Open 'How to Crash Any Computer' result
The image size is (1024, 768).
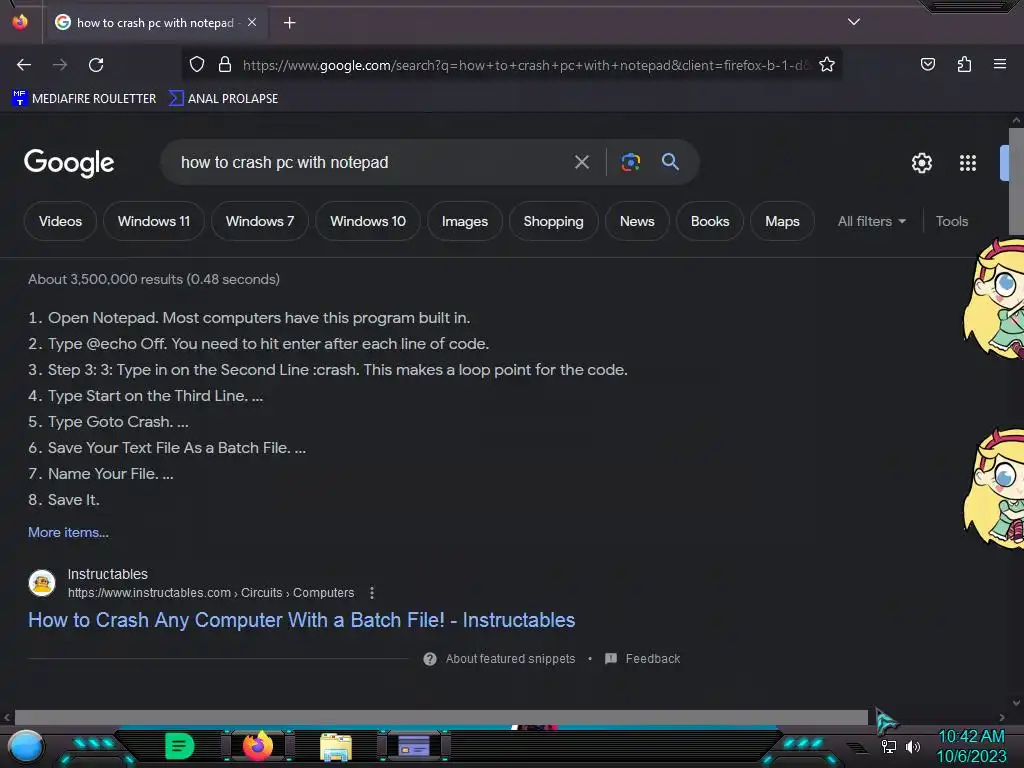(x=301, y=620)
